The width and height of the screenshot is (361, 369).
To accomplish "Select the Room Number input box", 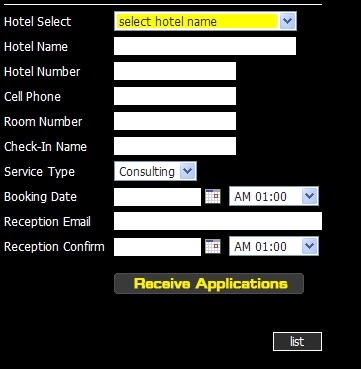I will point(175,121).
